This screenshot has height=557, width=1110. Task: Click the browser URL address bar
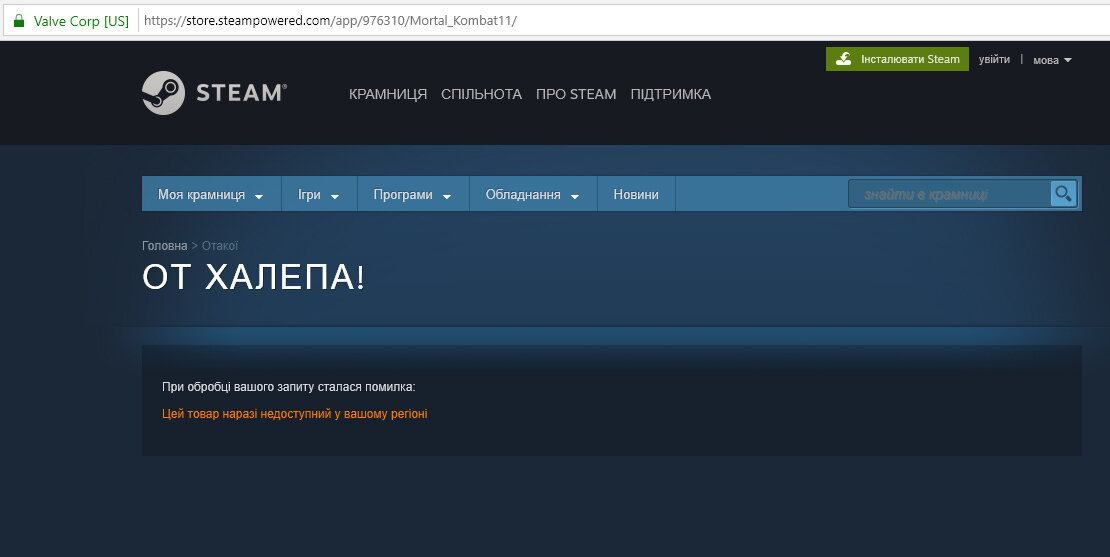point(623,21)
